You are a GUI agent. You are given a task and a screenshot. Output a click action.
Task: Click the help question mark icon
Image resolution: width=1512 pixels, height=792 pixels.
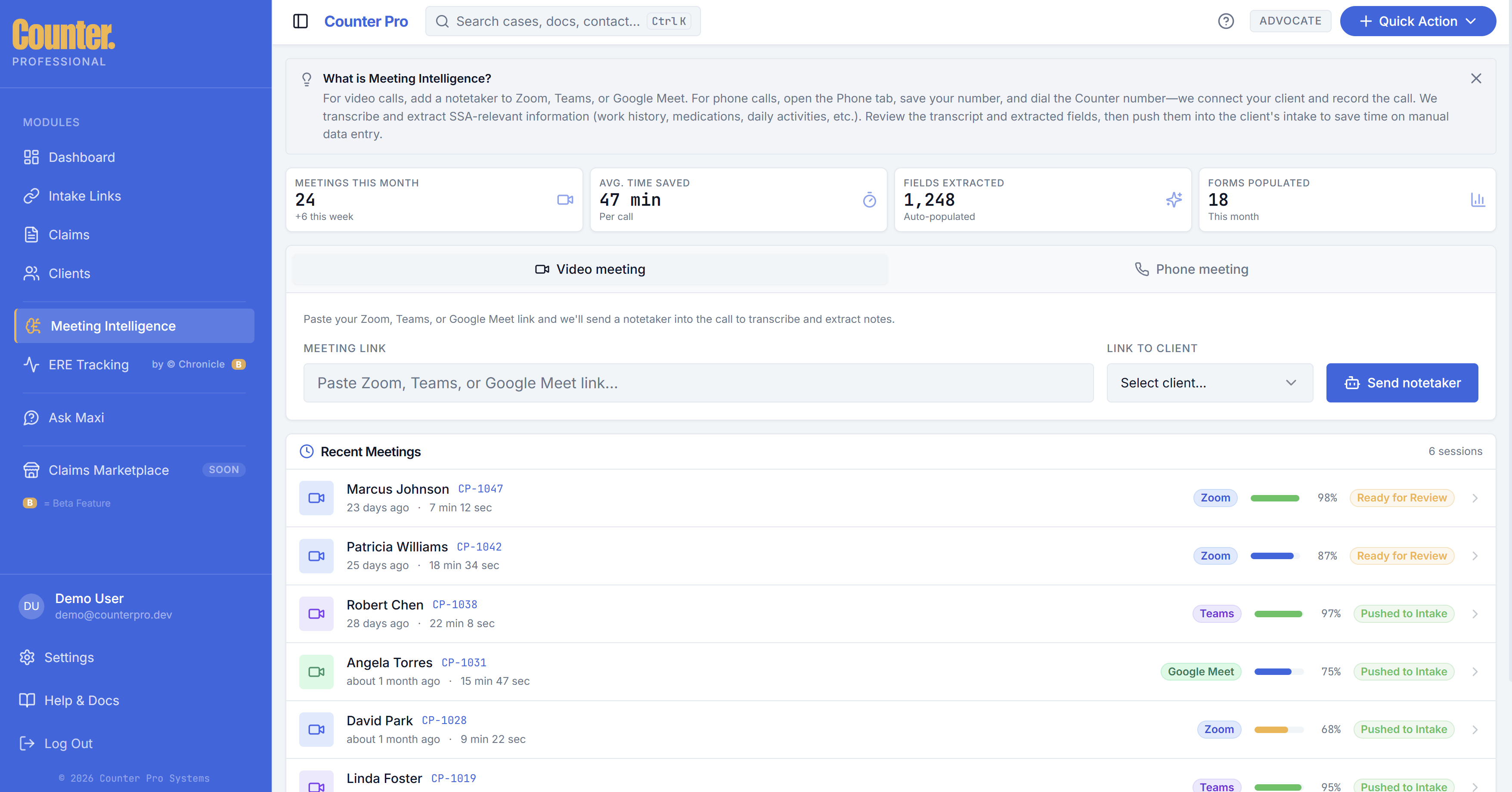click(x=1226, y=21)
